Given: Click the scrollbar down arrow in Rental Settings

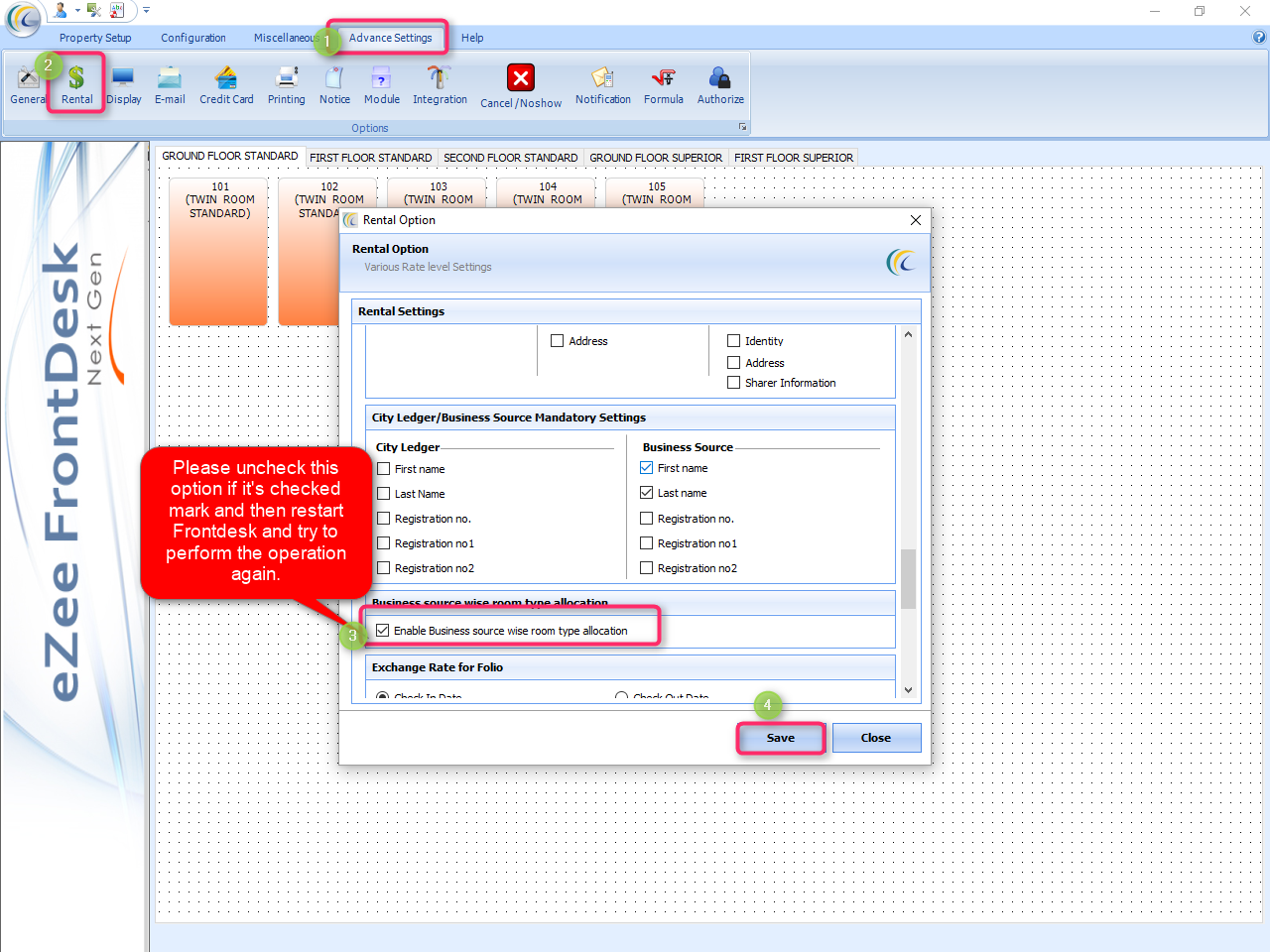Looking at the screenshot, I should [908, 690].
